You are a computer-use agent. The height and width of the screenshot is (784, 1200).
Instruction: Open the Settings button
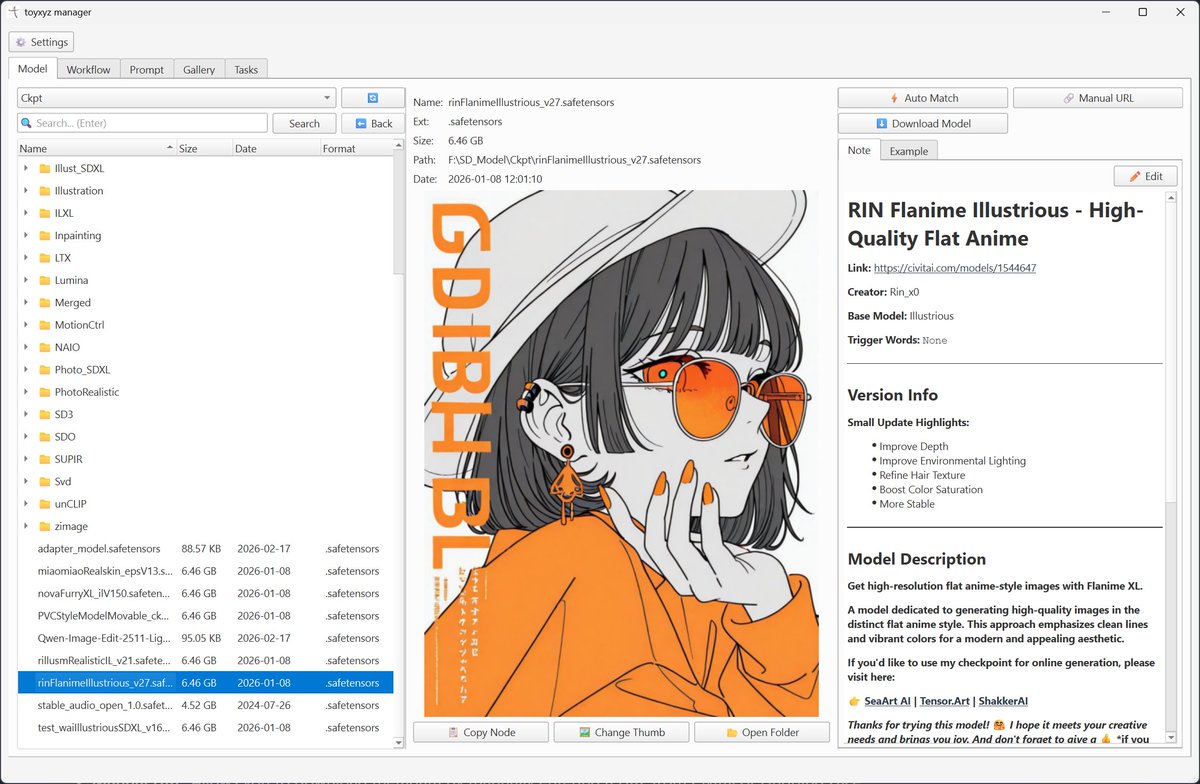41,42
